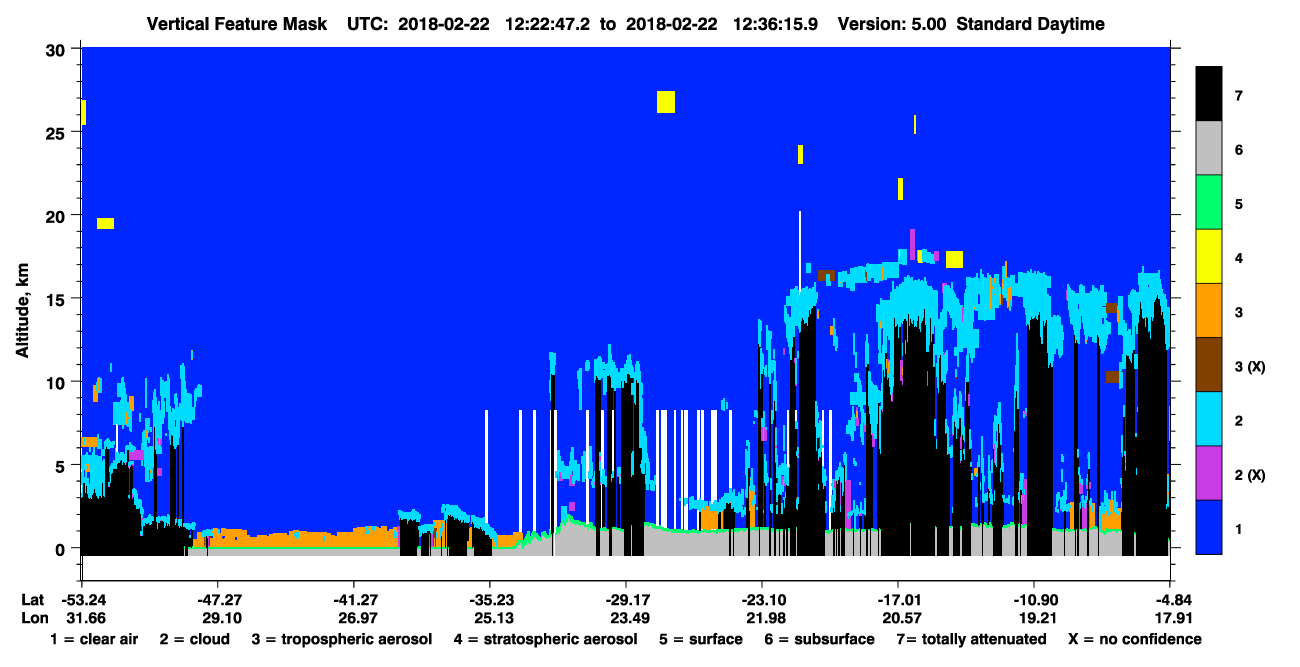Click the longitude value '31.66'
Image resolution: width=1300 pixels, height=667 pixels.
click(85, 618)
